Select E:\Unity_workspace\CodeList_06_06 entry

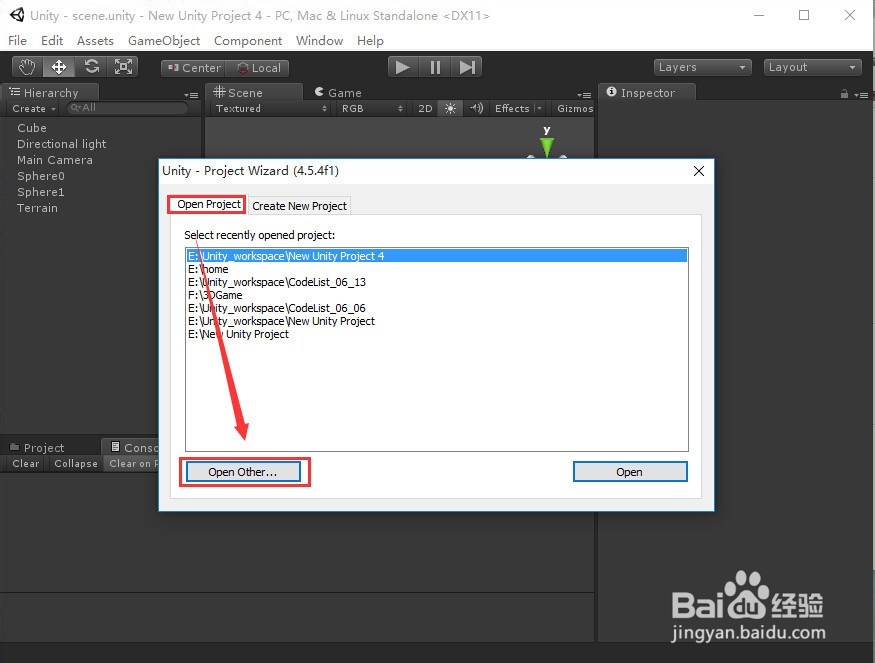click(436, 308)
